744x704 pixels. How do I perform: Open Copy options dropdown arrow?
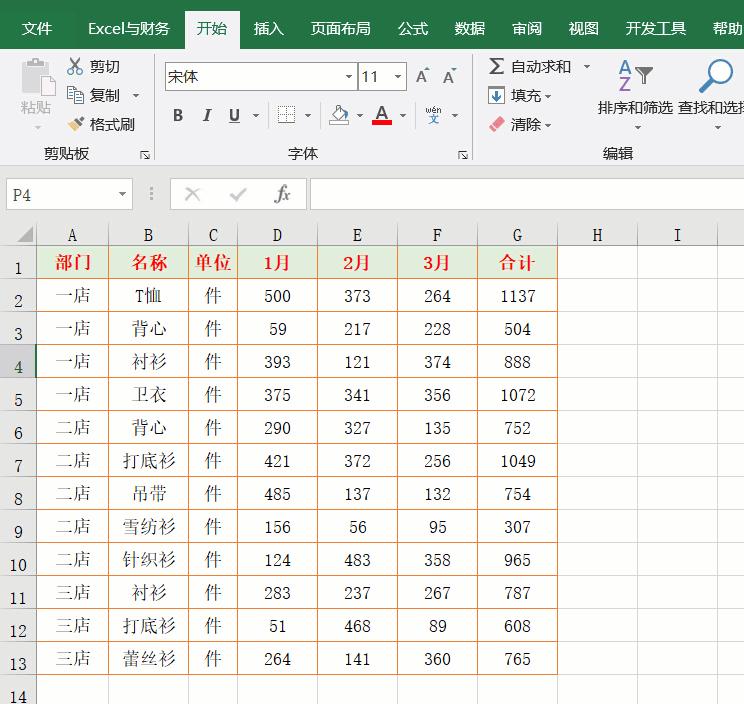pos(136,95)
